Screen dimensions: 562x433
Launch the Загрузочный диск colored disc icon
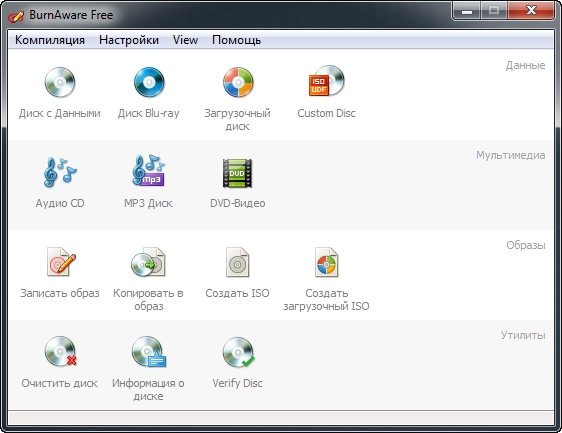[x=238, y=82]
